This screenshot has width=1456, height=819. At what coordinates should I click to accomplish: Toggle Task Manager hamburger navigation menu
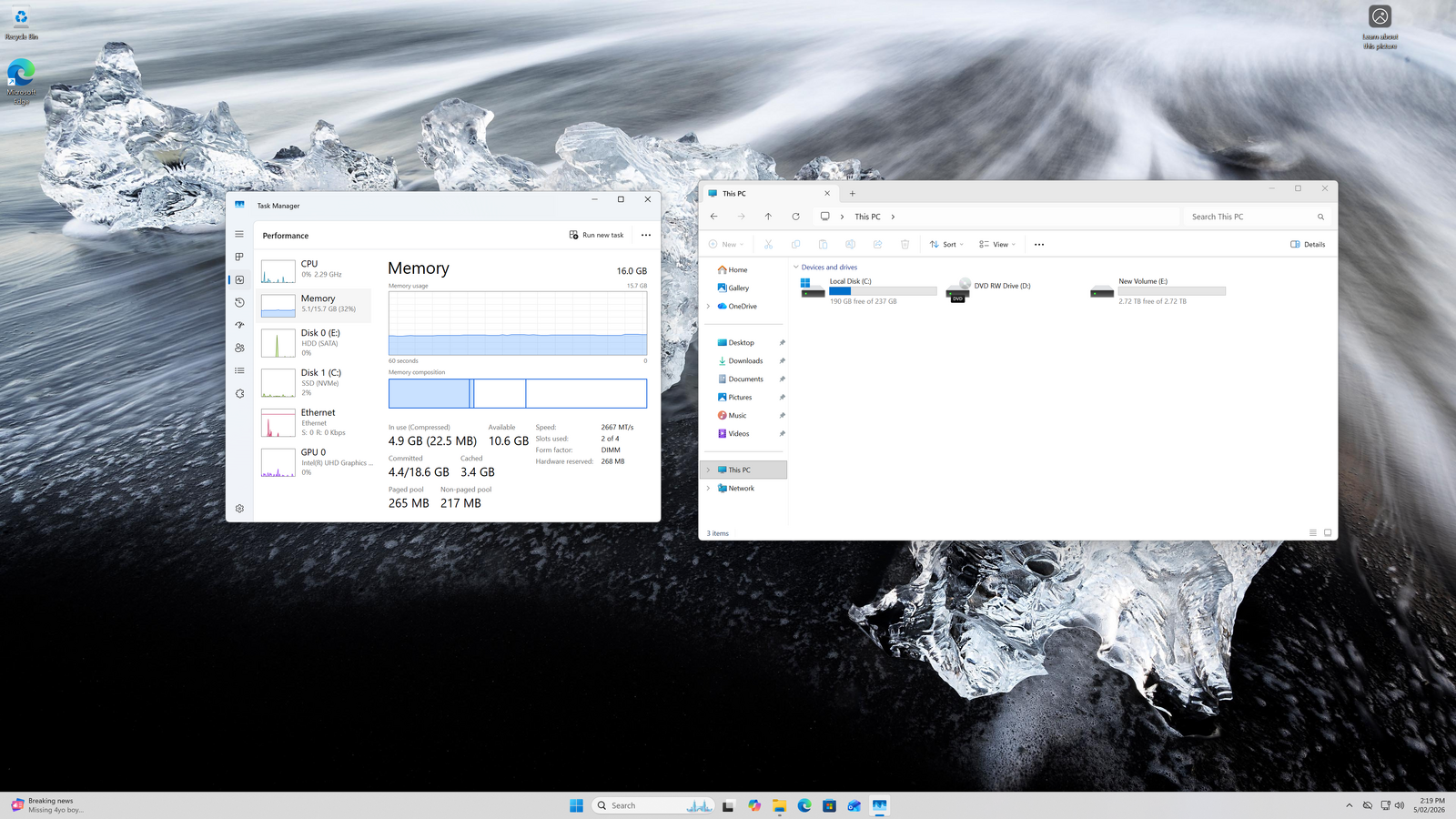coord(239,234)
